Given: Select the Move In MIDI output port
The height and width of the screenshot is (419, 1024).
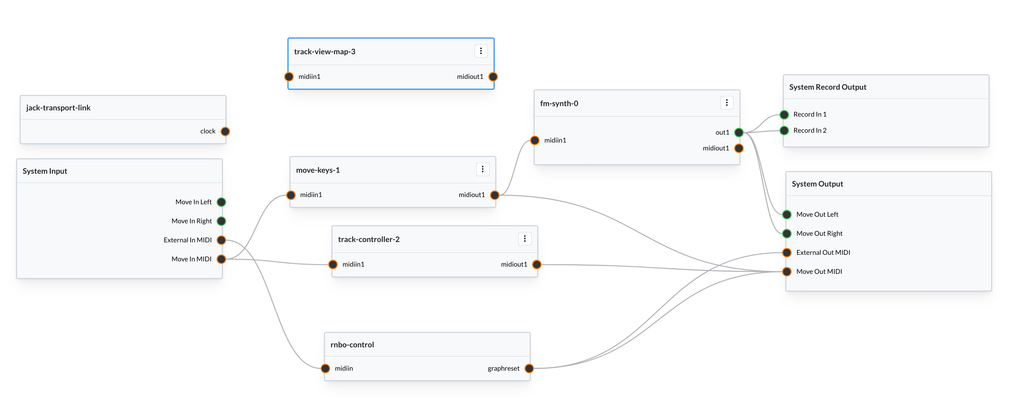Looking at the screenshot, I should 221,259.
